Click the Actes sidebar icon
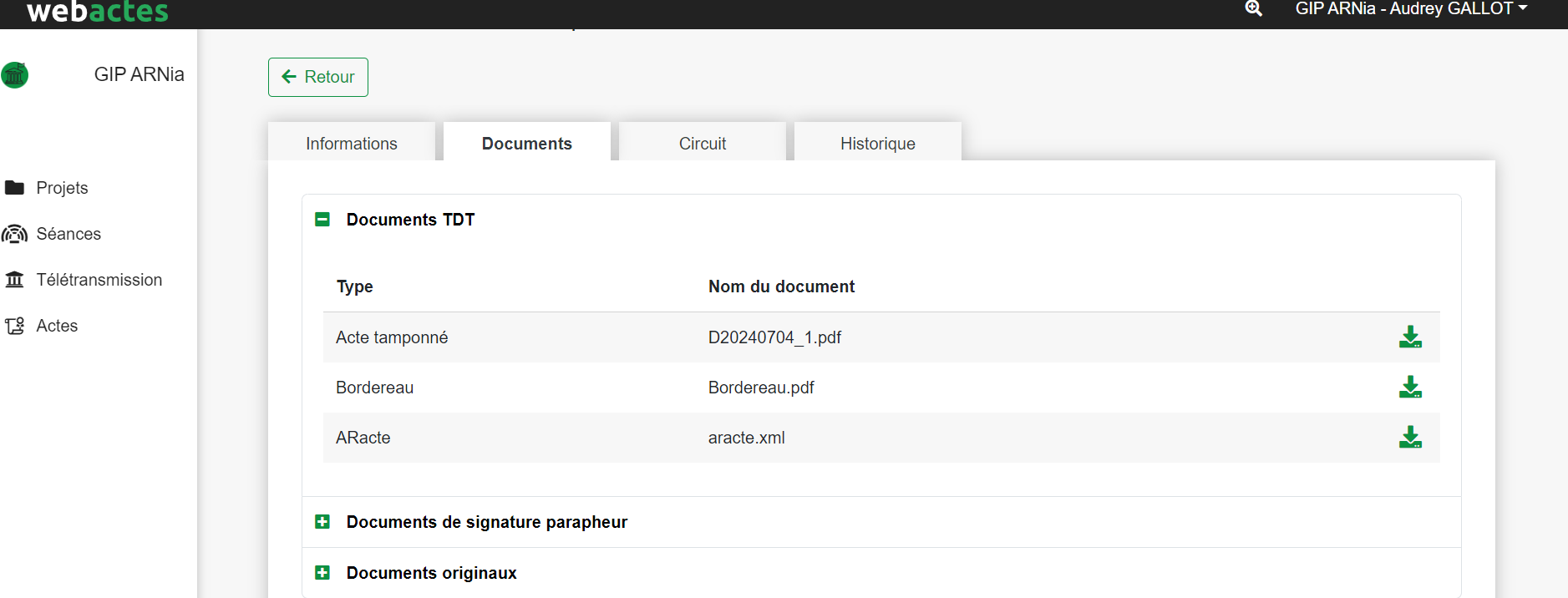 point(14,326)
